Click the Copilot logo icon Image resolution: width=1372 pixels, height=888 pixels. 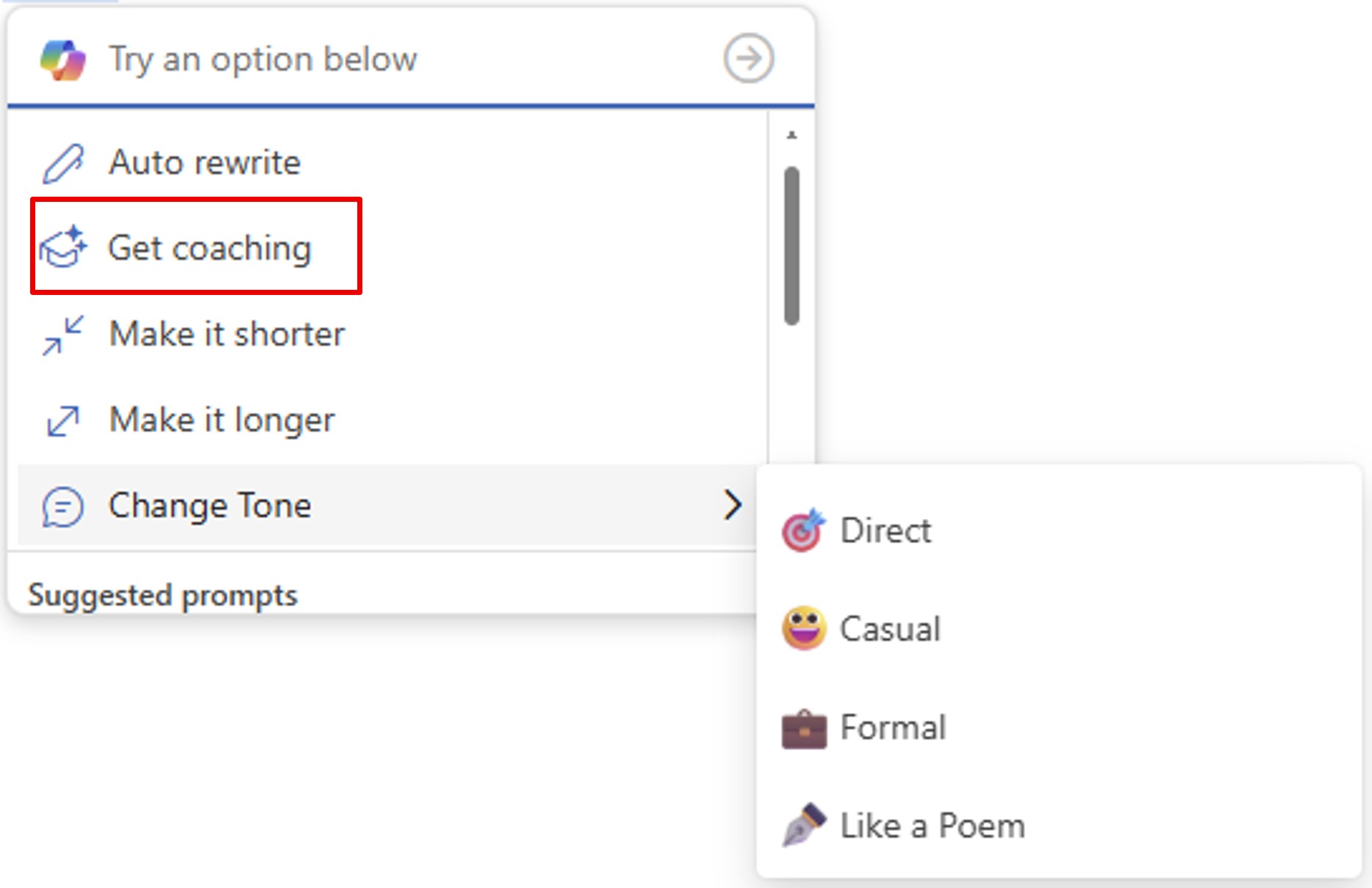click(63, 59)
